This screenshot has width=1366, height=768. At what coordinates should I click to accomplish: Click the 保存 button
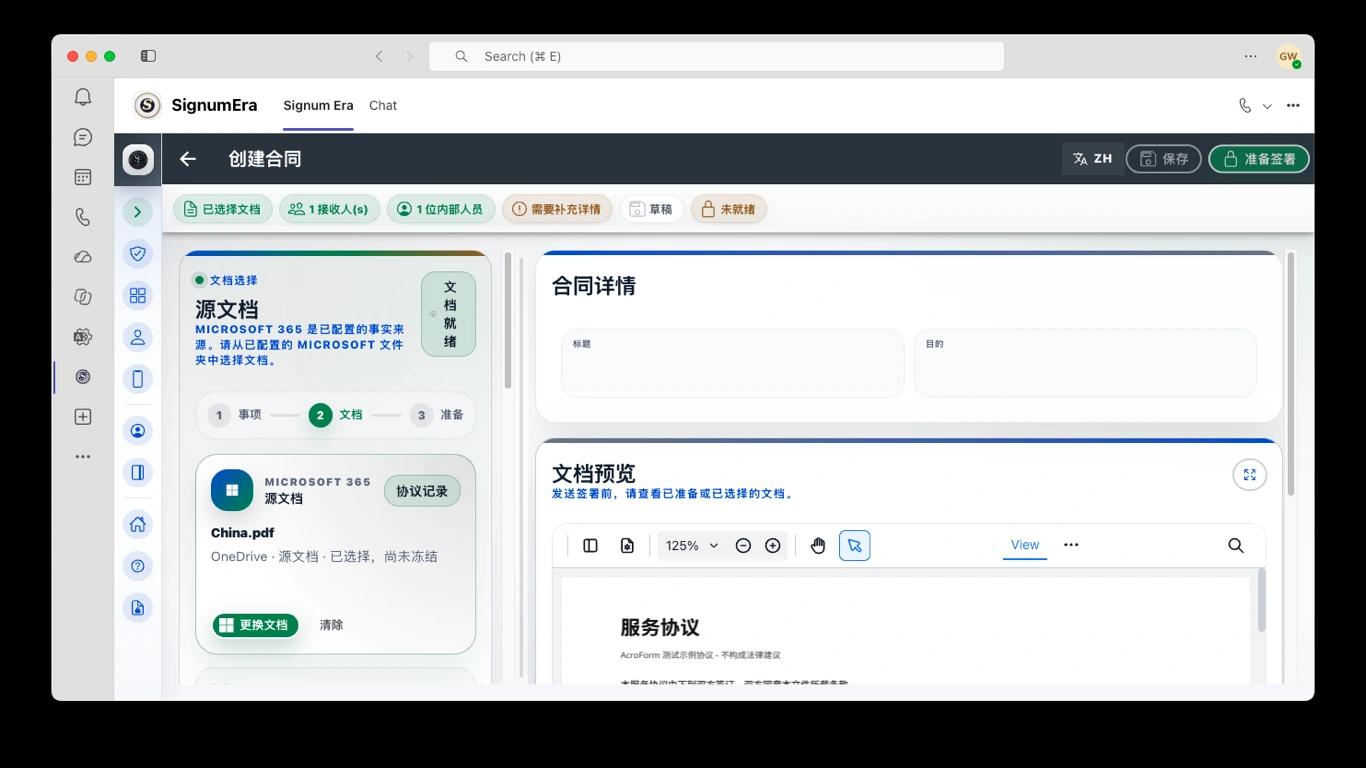coord(1164,159)
